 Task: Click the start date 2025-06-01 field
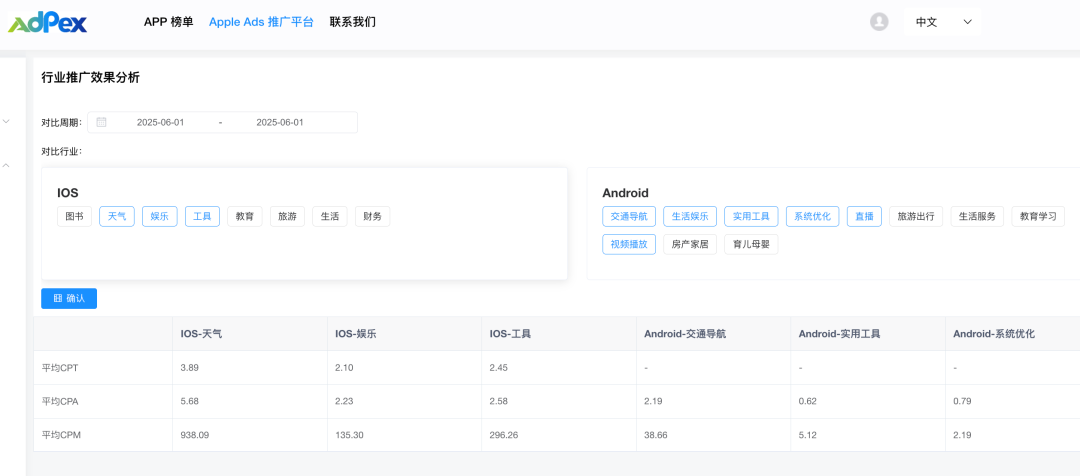click(x=161, y=122)
